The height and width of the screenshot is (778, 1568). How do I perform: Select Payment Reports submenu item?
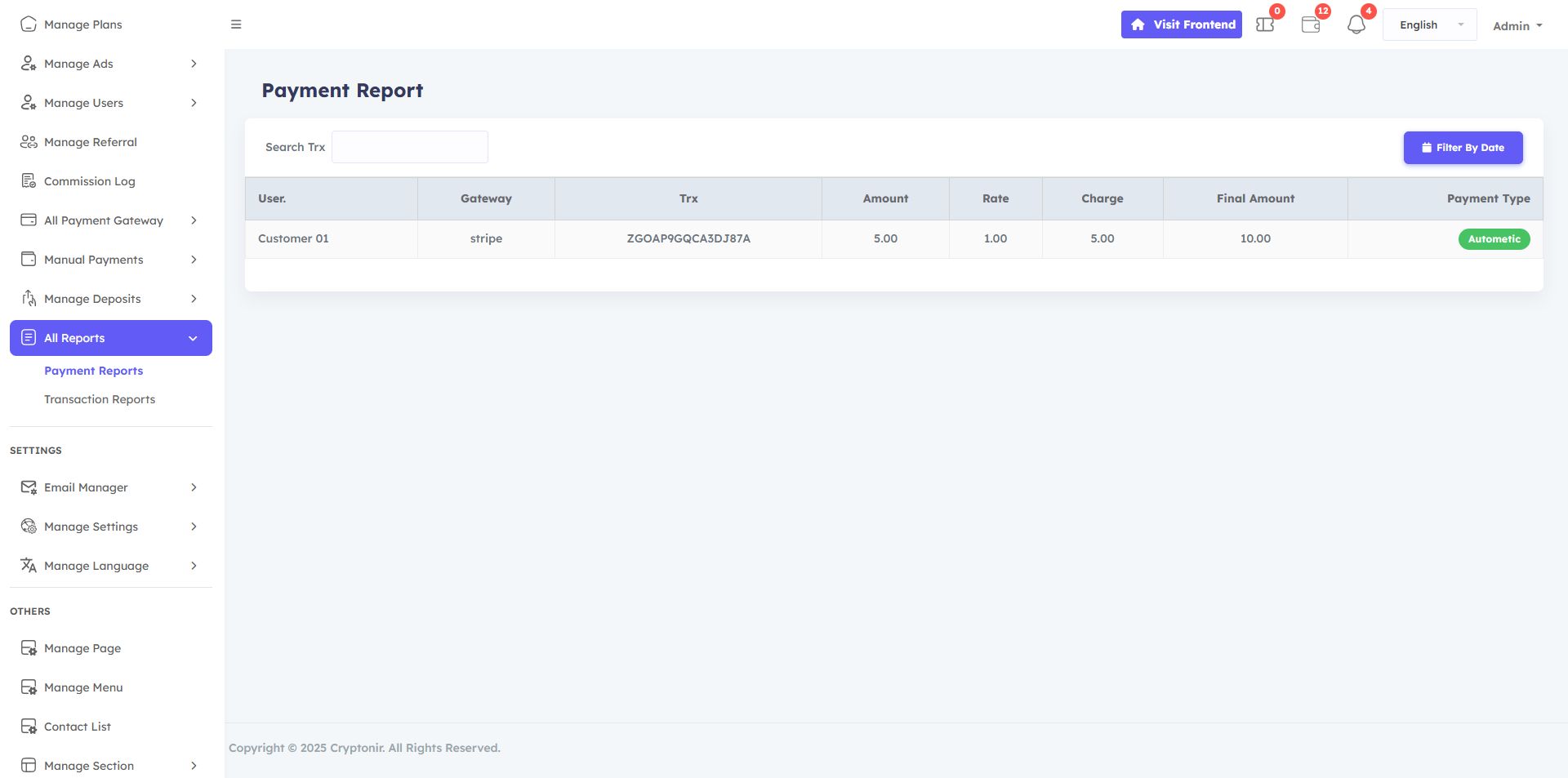click(x=94, y=371)
